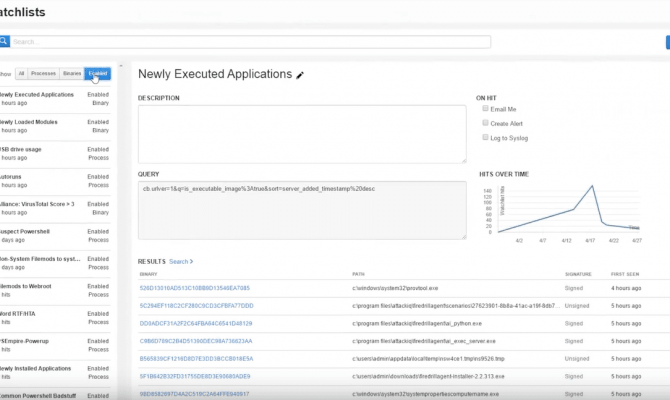Image resolution: width=670 pixels, height=400 pixels.
Task: Toggle the Log to Syslog checkbox
Action: [486, 137]
